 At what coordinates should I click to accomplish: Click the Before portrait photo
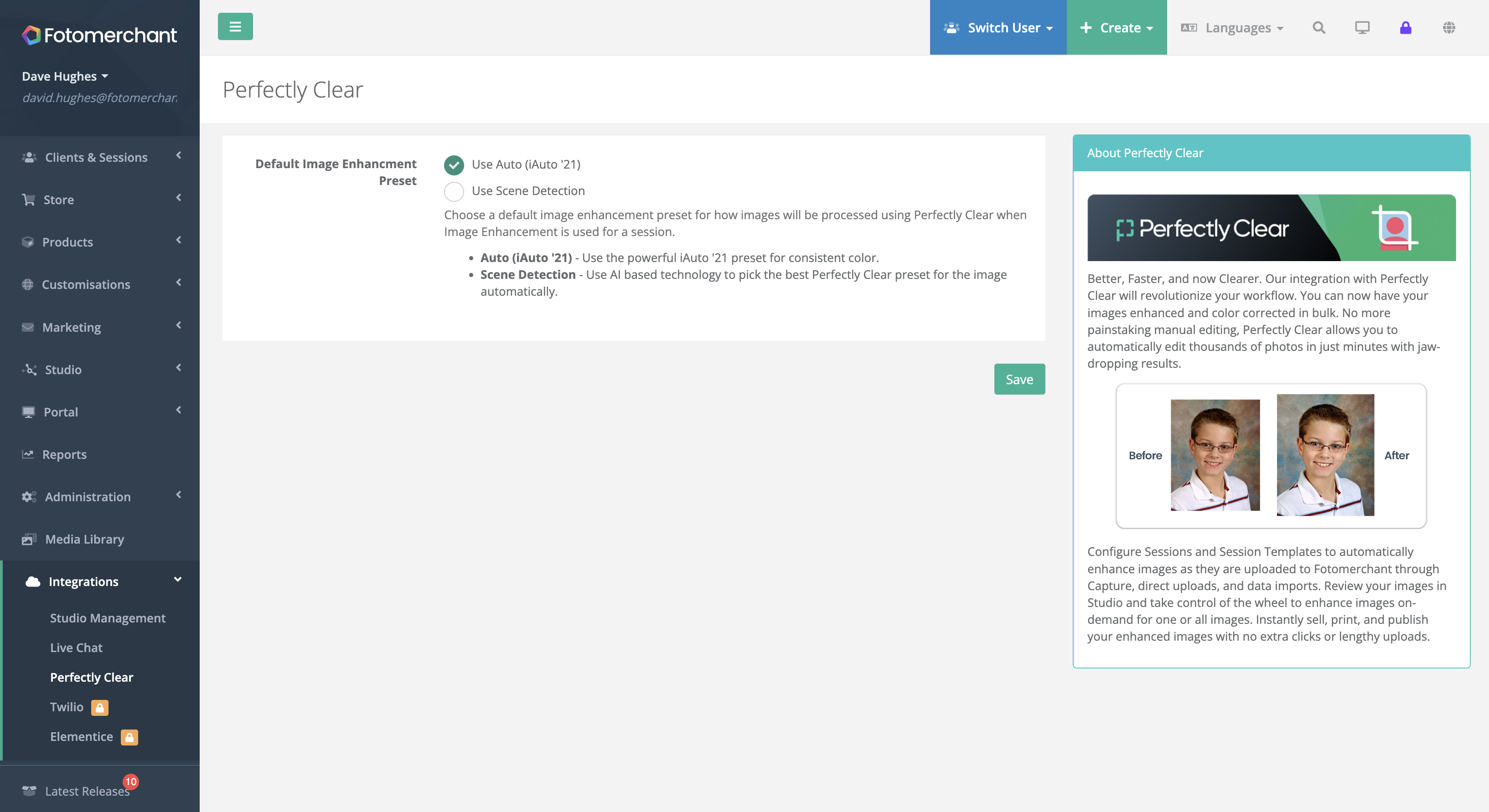pos(1215,455)
